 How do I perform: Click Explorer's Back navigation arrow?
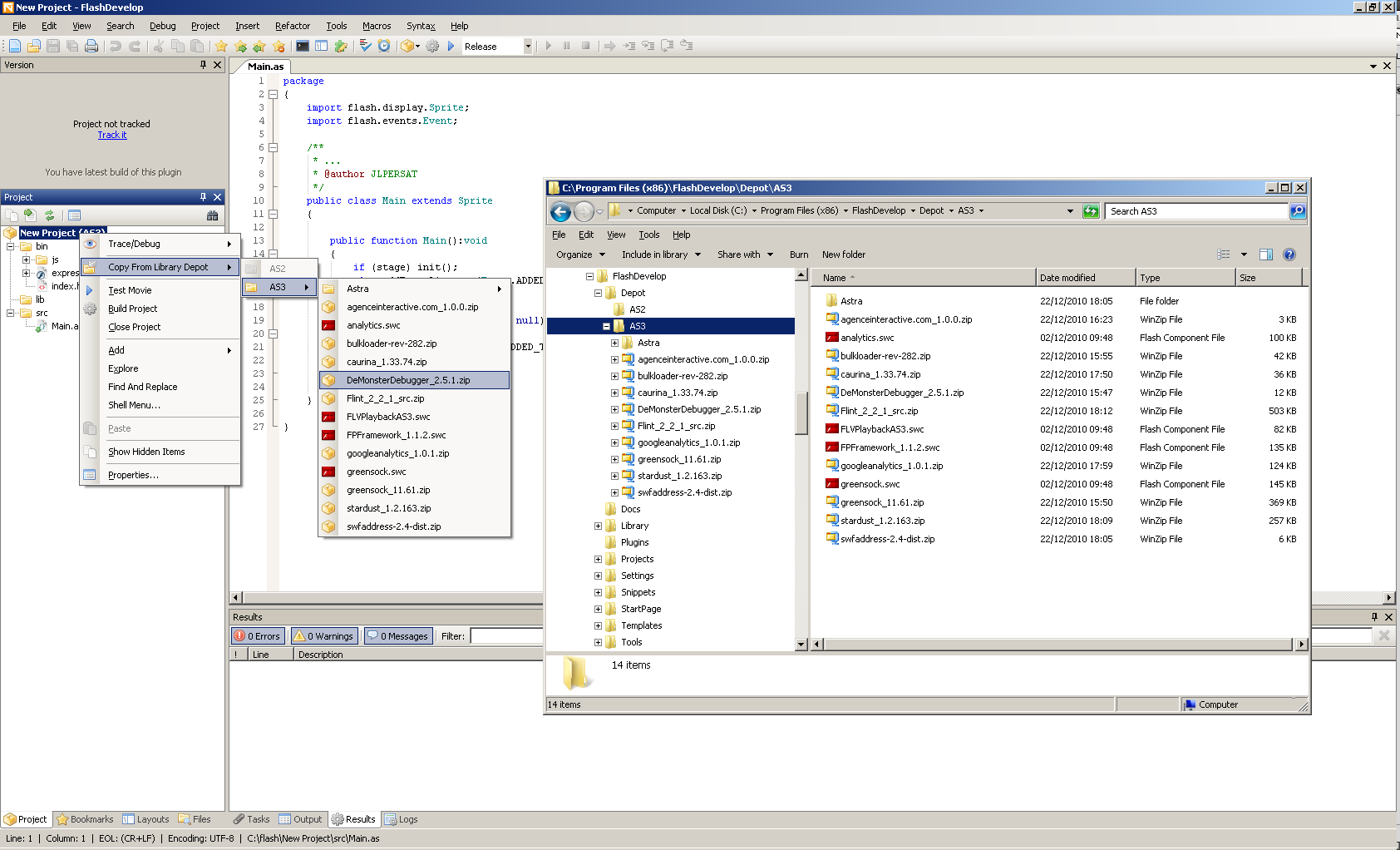tap(561, 212)
